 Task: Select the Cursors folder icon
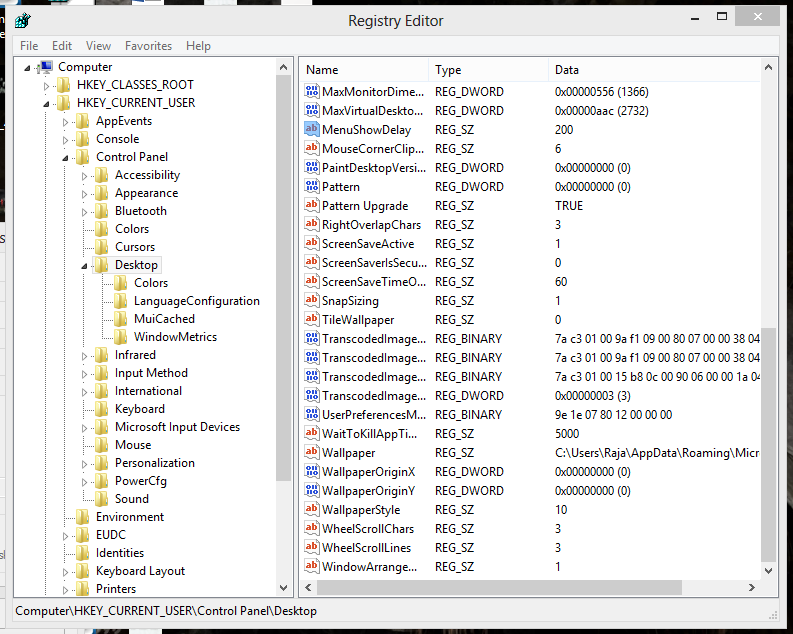(x=102, y=247)
